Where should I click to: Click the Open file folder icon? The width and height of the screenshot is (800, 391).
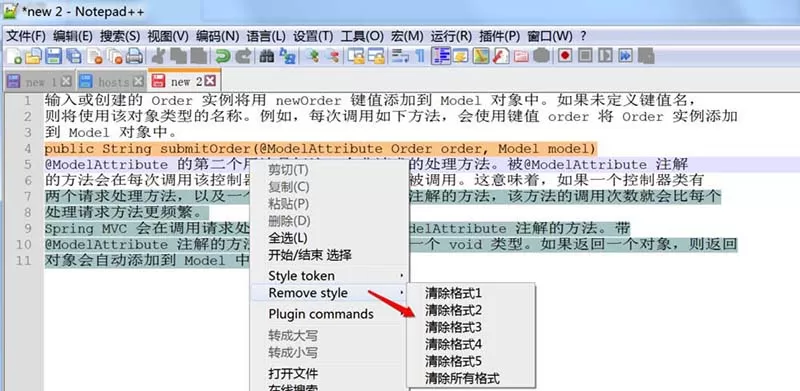[33, 56]
